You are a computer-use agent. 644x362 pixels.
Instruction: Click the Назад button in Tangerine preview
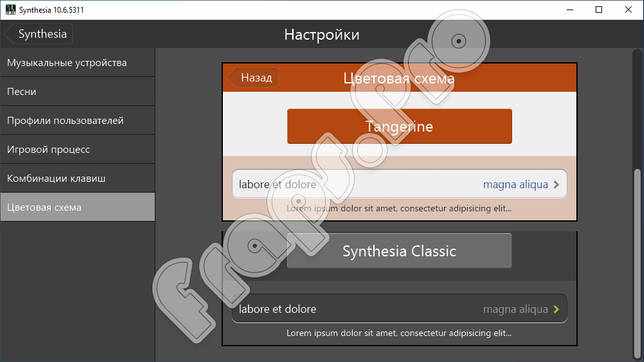[x=253, y=78]
